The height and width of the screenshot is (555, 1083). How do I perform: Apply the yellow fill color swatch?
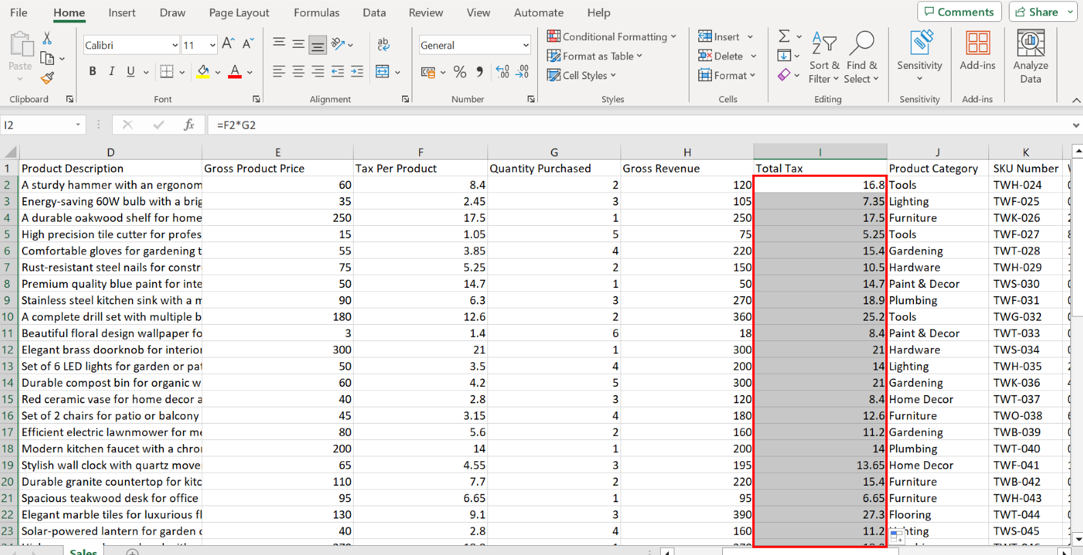[203, 72]
